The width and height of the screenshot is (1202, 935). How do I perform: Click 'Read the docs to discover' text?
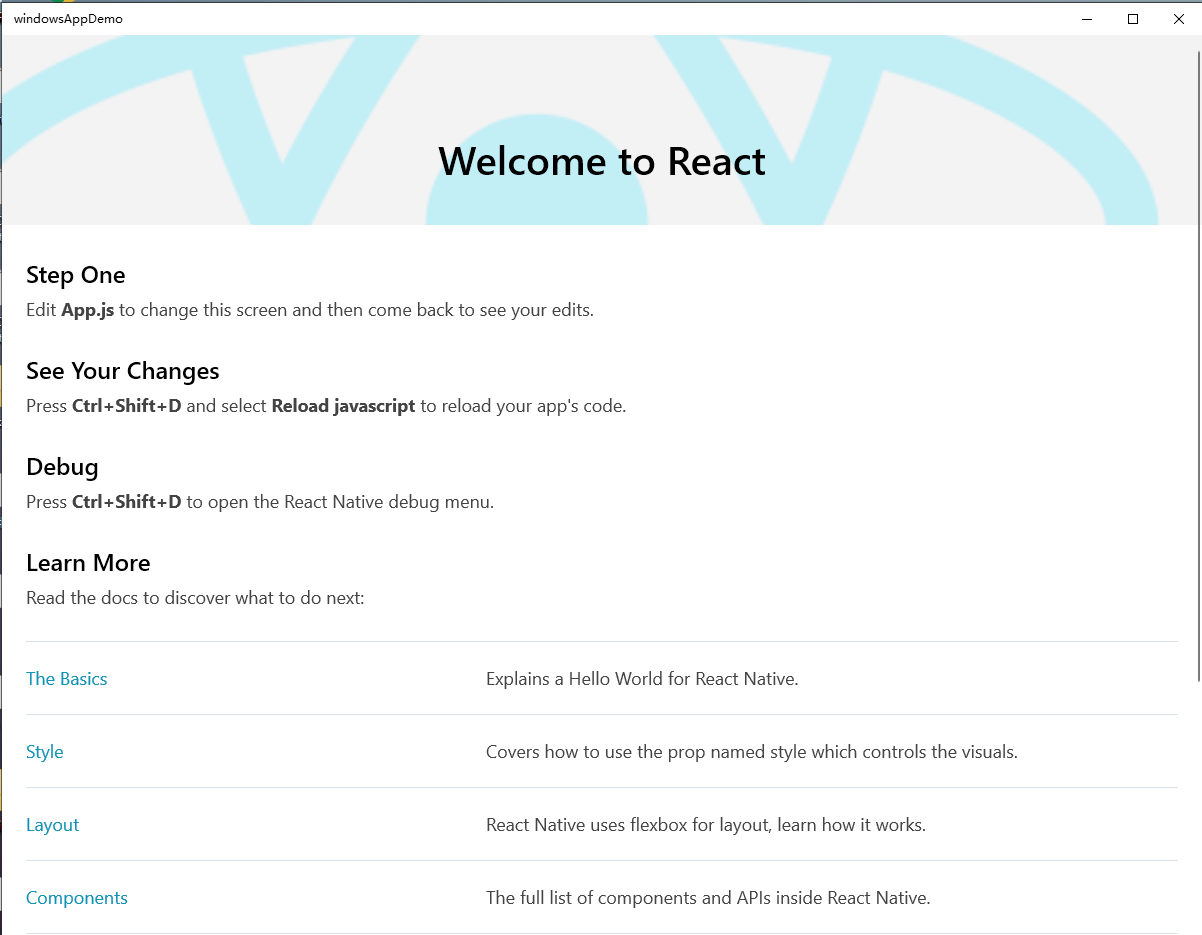click(x=196, y=598)
